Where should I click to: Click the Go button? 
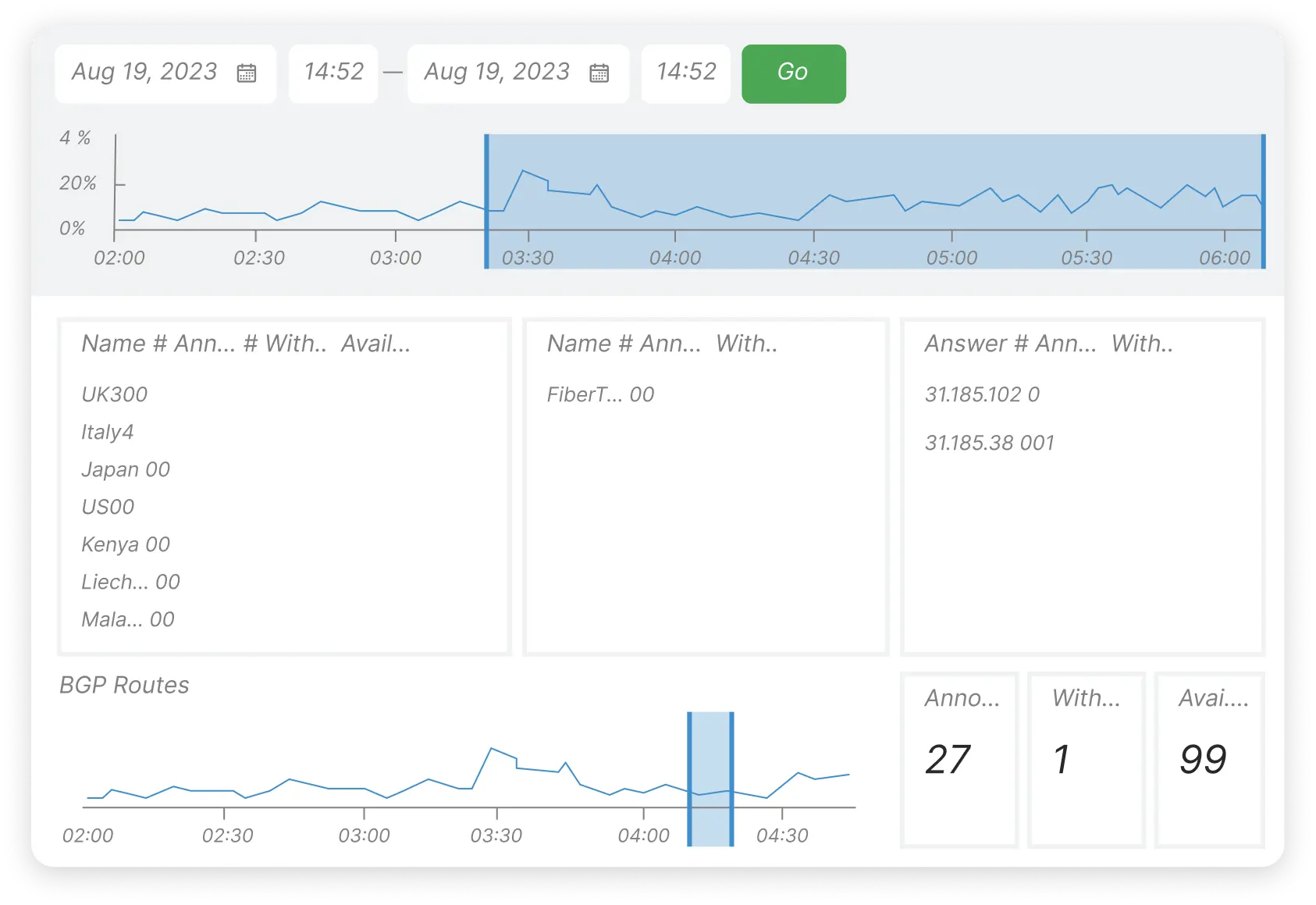pyautogui.click(x=793, y=73)
